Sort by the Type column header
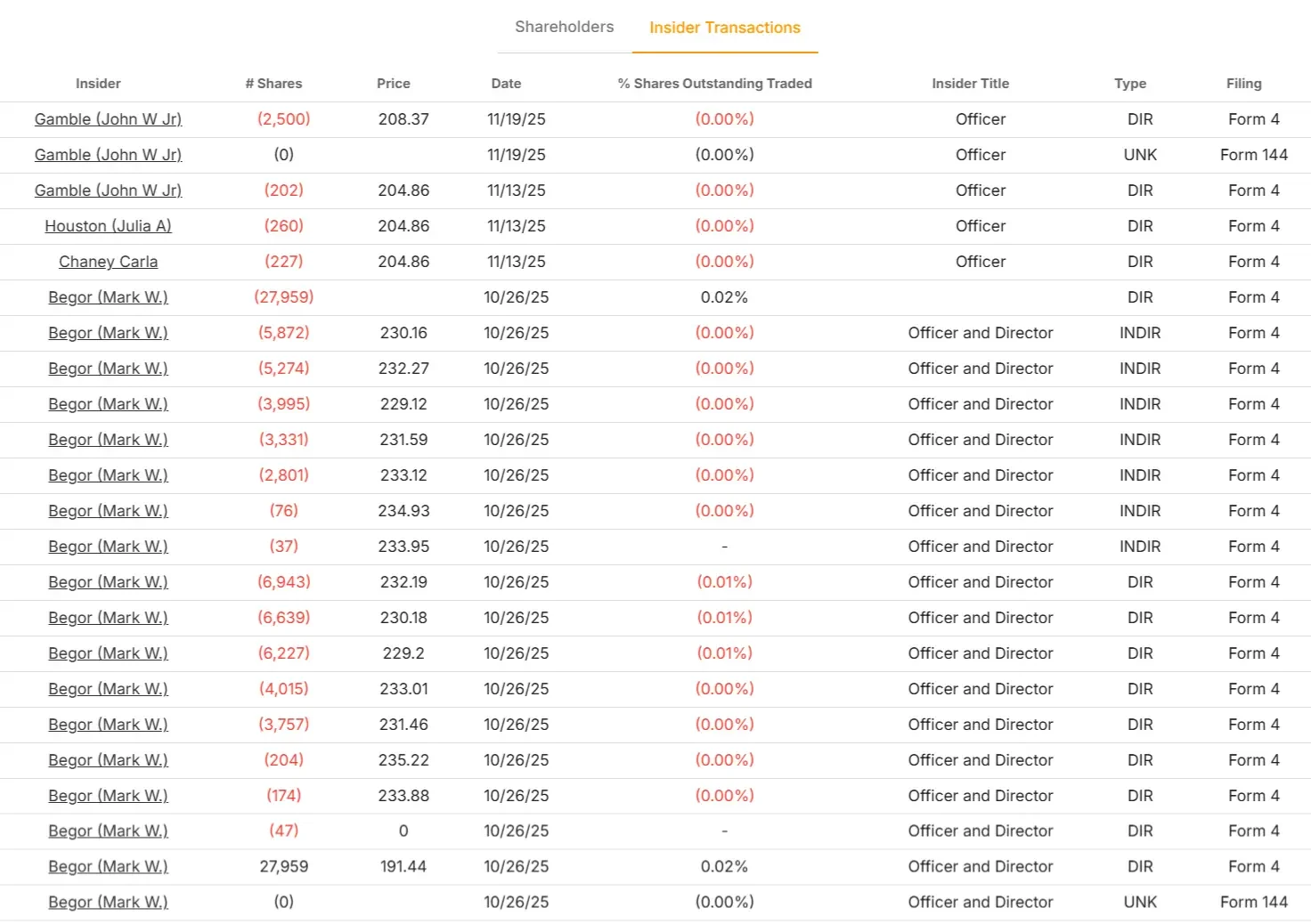1311x924 pixels. tap(1129, 84)
